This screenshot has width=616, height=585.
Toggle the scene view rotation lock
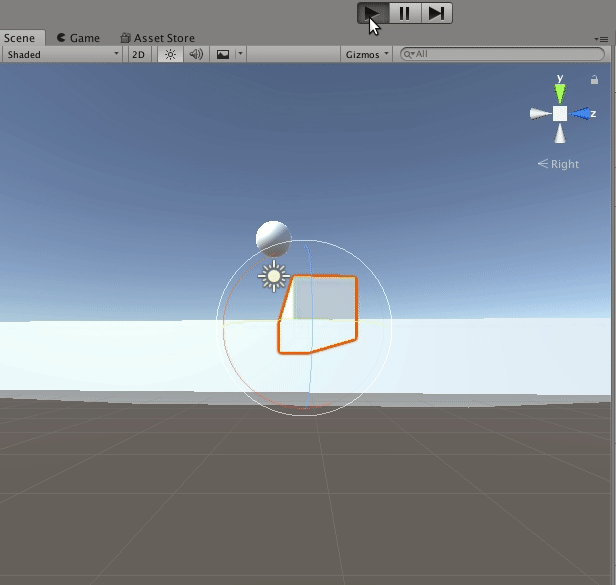tap(594, 80)
